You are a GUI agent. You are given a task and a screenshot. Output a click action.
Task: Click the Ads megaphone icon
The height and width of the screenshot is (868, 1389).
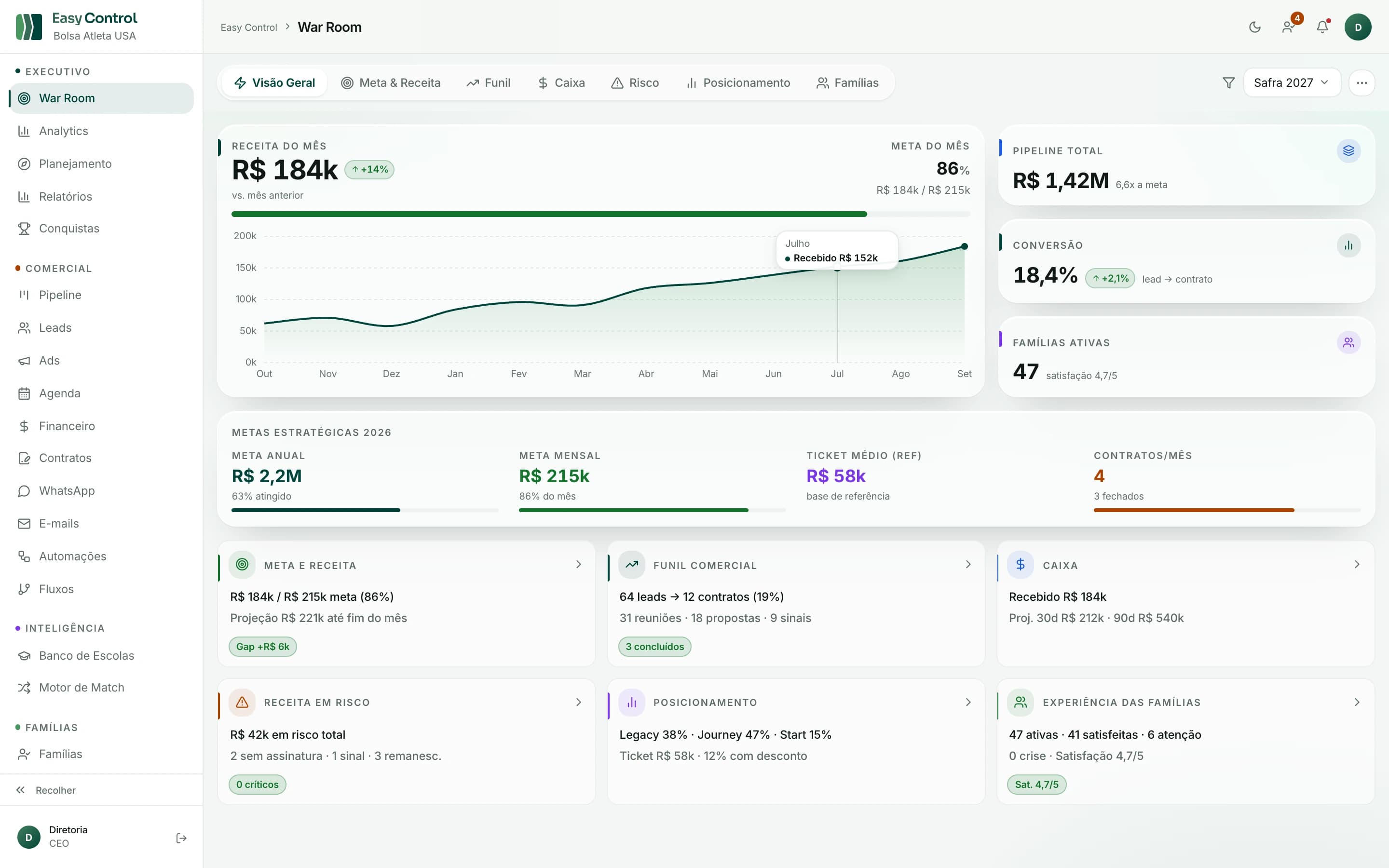(24, 361)
